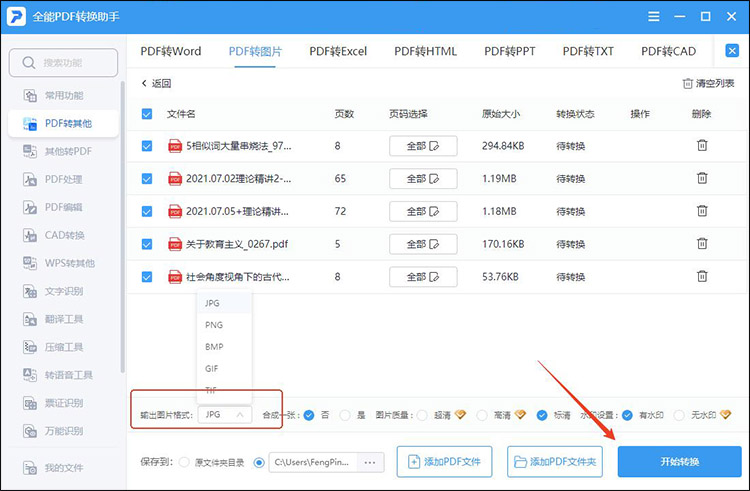This screenshot has width=750, height=491.
Task: Select 无水印 watermark option
Action: point(679,415)
